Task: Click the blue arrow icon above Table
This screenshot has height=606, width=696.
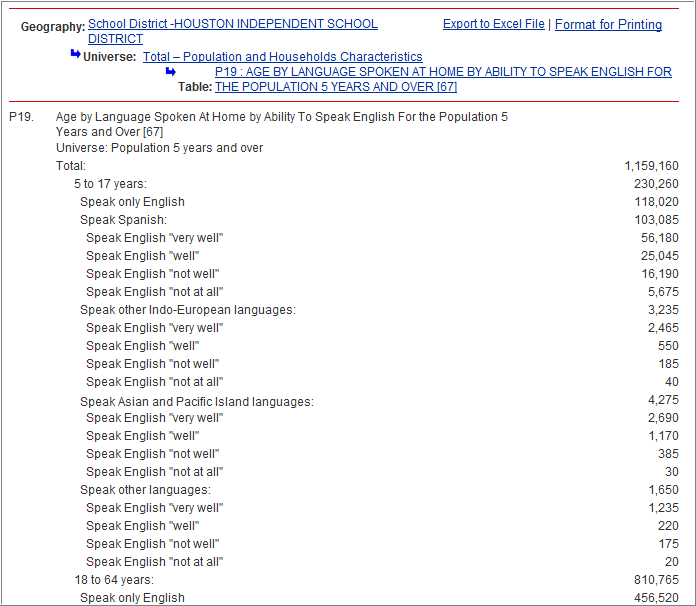Action: 171,71
